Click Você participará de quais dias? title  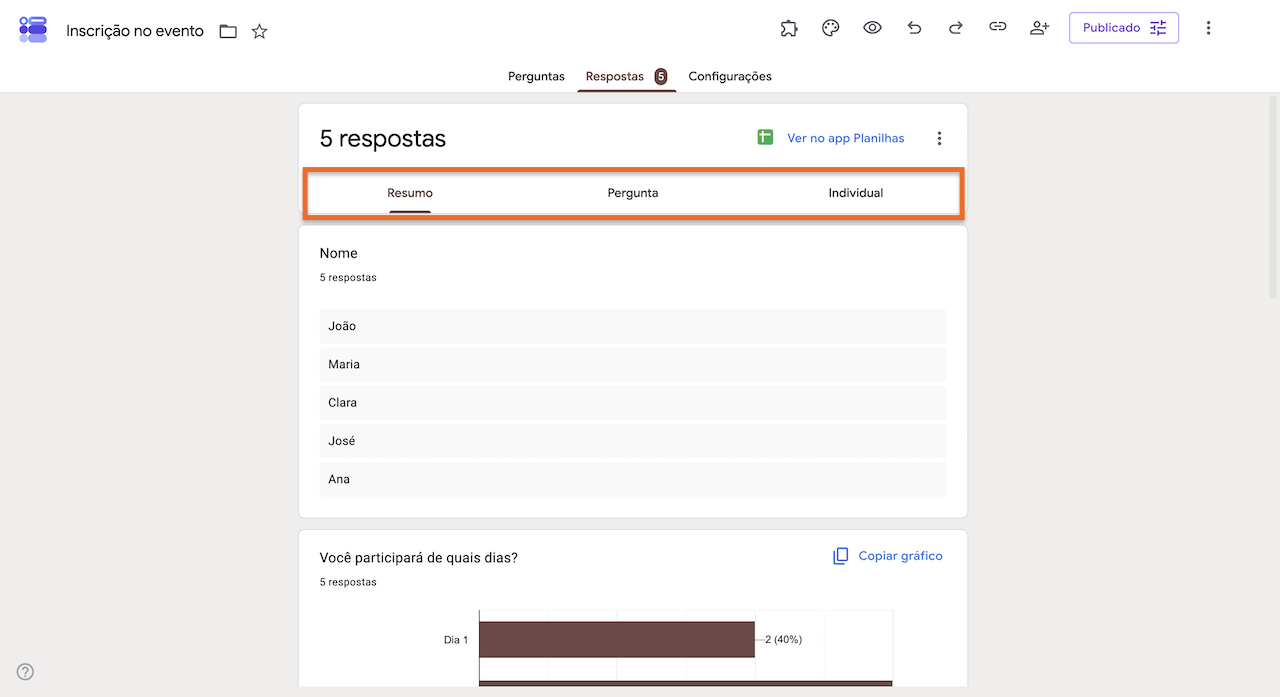[x=419, y=558]
